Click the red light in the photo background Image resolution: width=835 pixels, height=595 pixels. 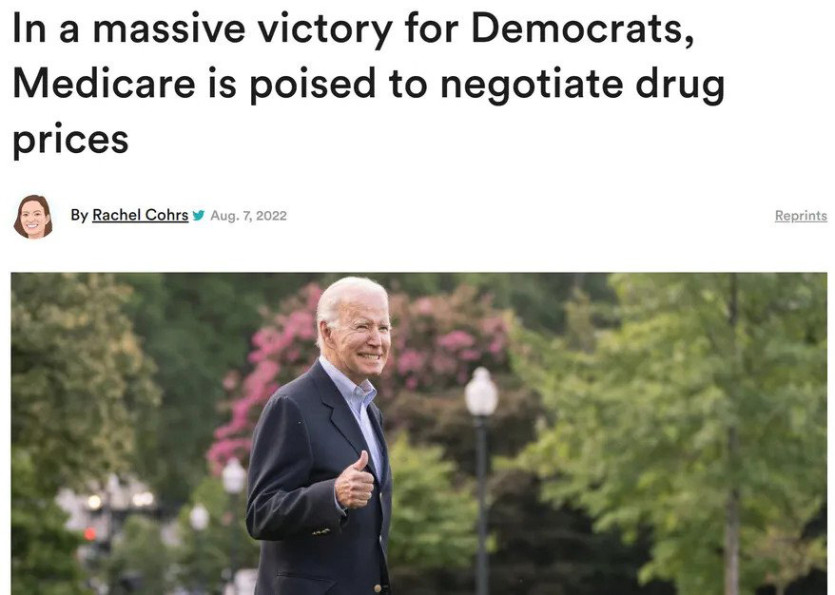(x=90, y=533)
